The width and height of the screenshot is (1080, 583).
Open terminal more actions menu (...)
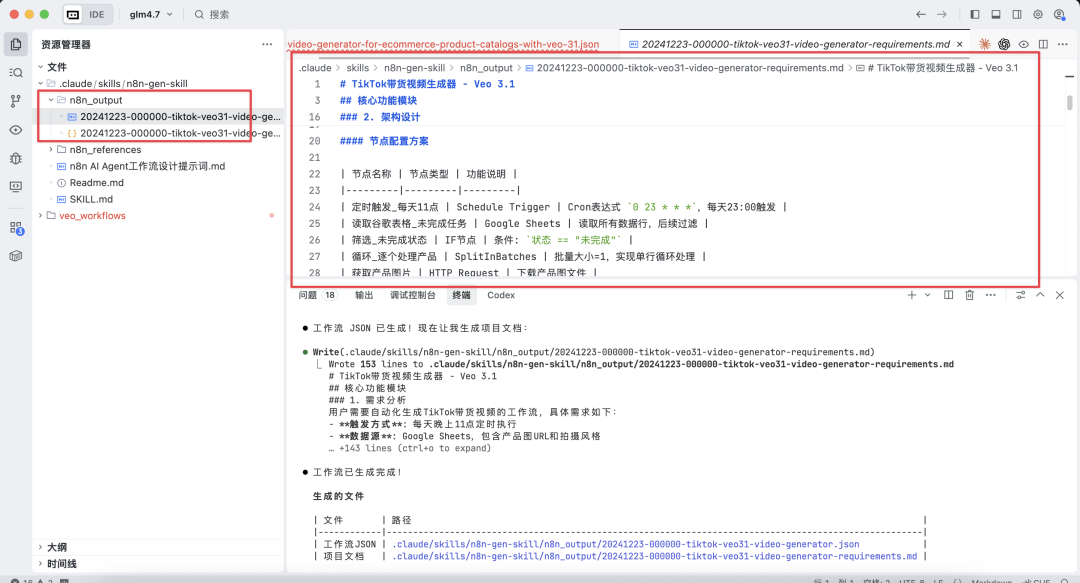[991, 295]
